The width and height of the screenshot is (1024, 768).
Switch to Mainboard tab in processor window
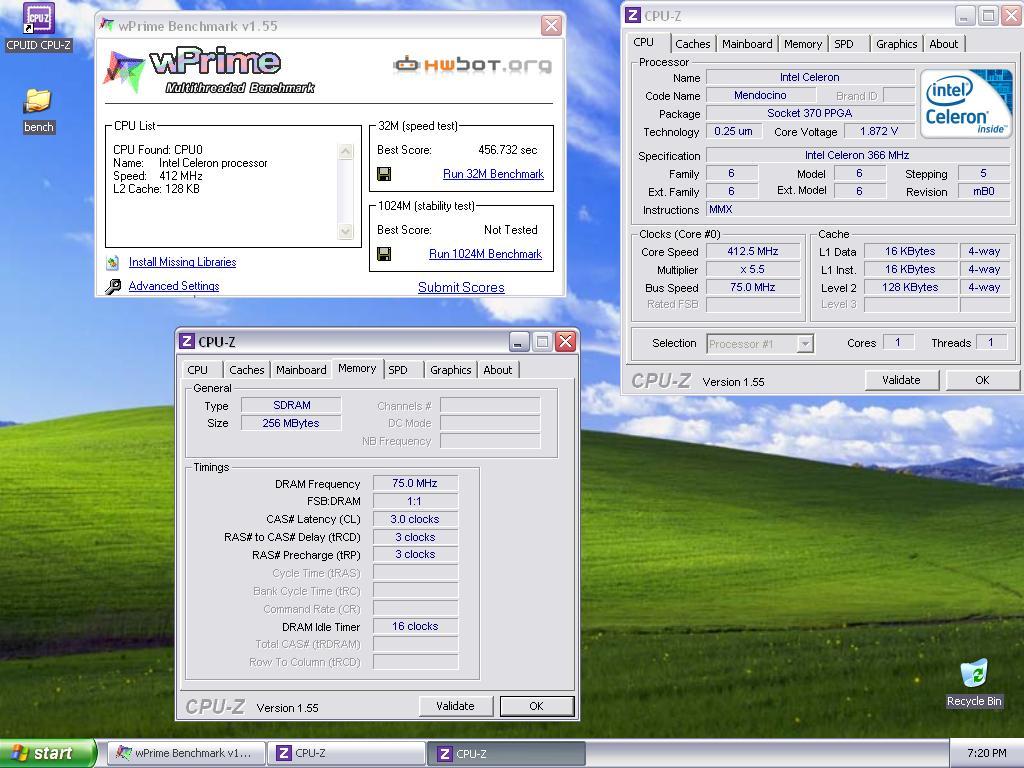pyautogui.click(x=747, y=44)
